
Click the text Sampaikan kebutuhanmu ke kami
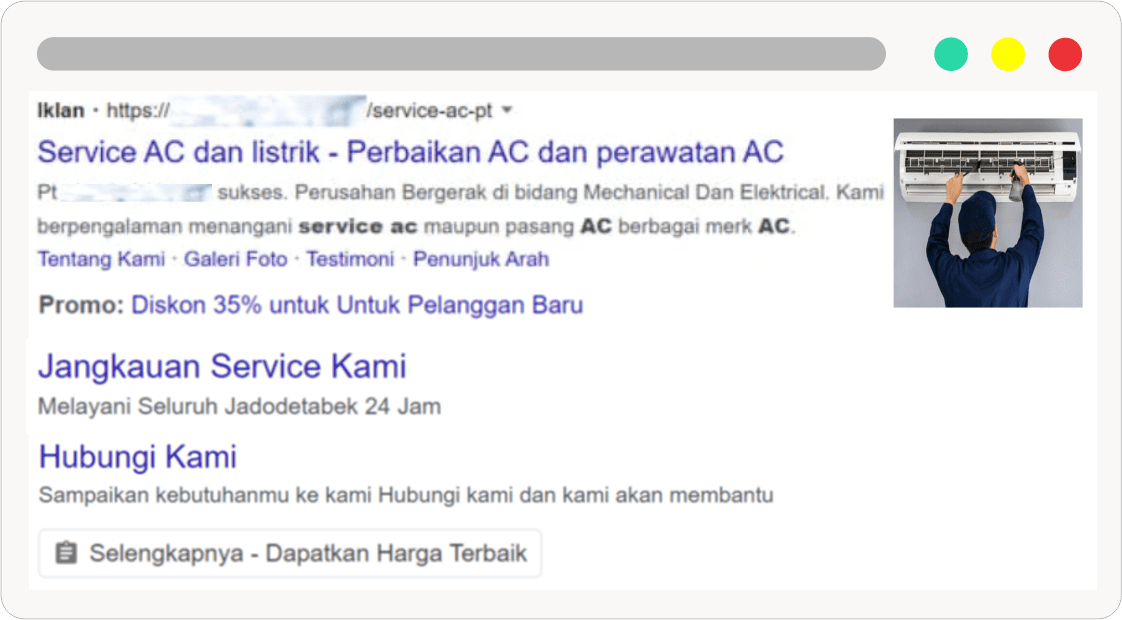click(206, 495)
